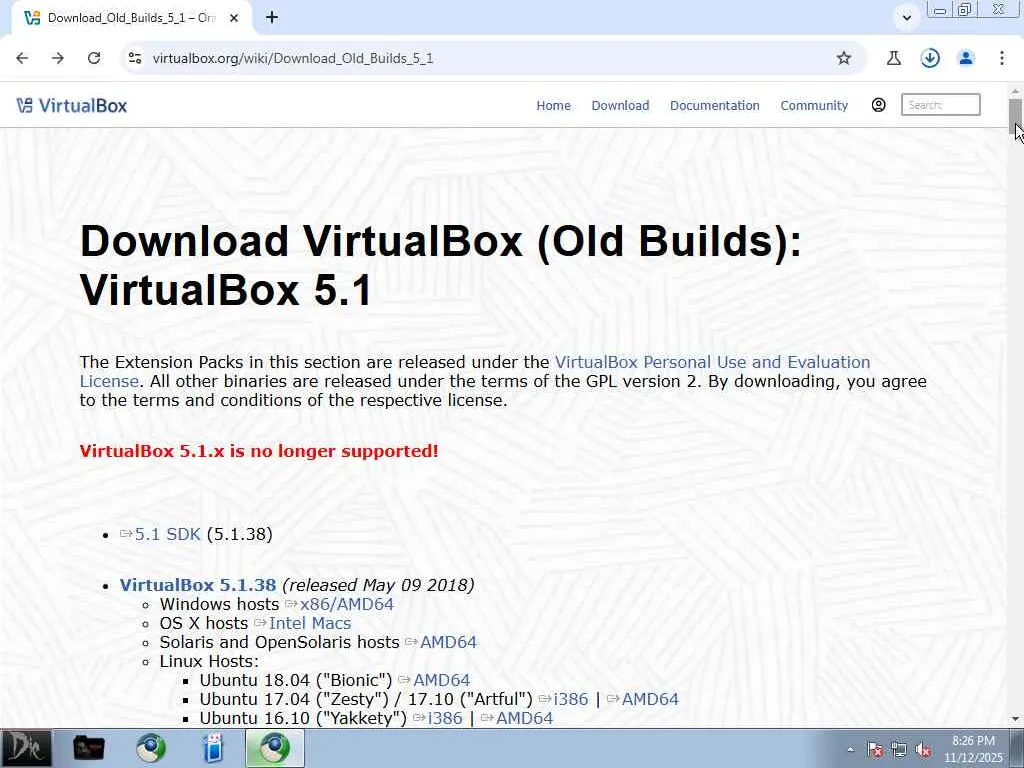The width and height of the screenshot is (1024, 768).
Task: Open the VirtualBox 5.1.38 link
Action: [198, 584]
